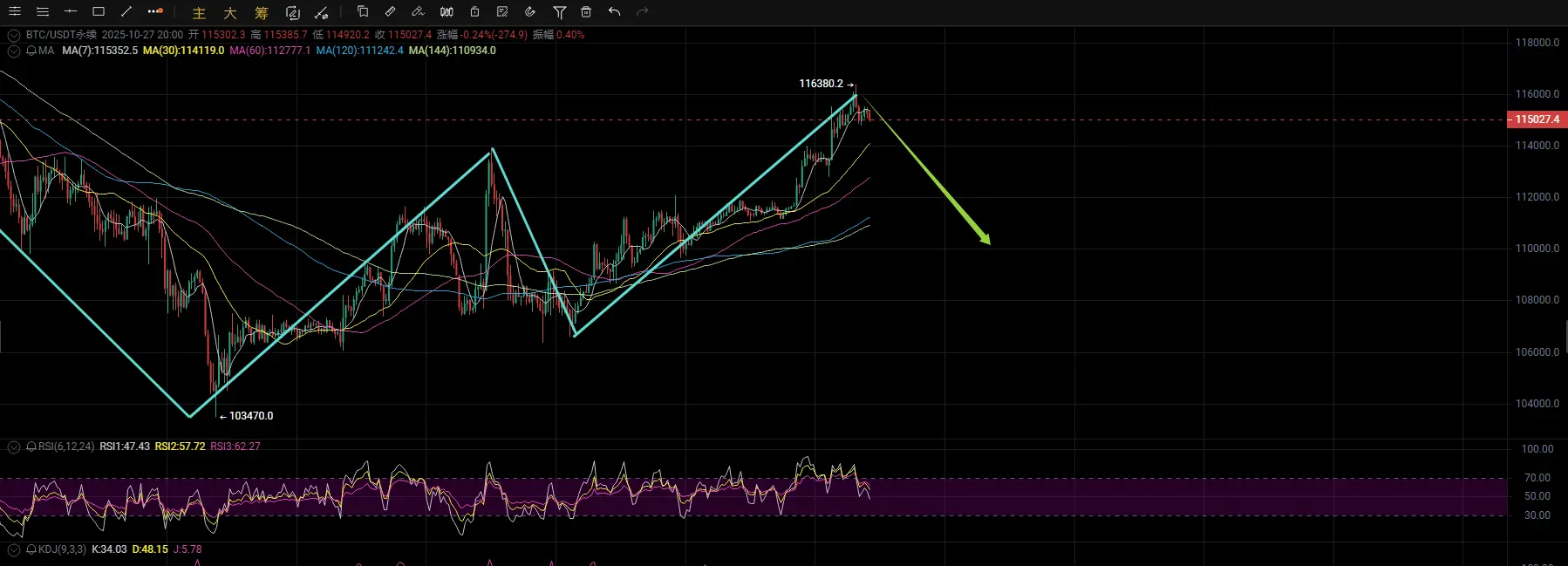
Task: Click the MA(120):111242.4 value
Action: coord(359,51)
